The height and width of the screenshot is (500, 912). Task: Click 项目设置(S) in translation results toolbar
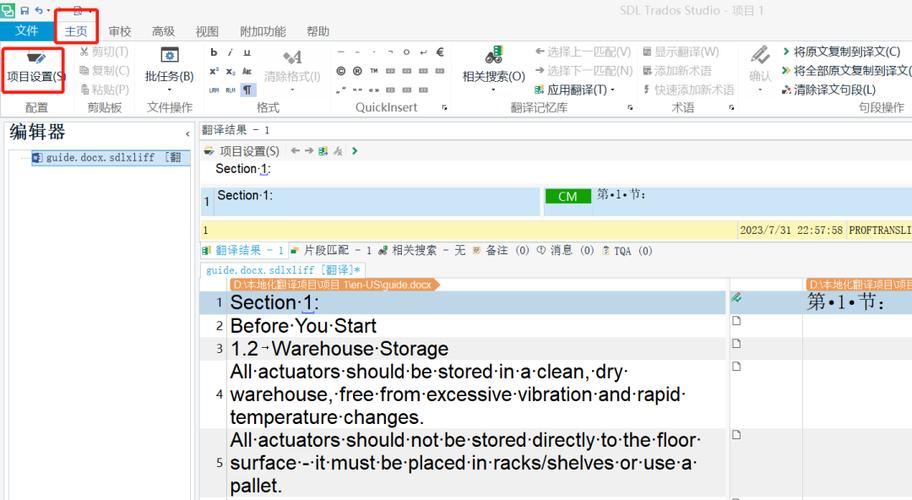[x=241, y=151]
